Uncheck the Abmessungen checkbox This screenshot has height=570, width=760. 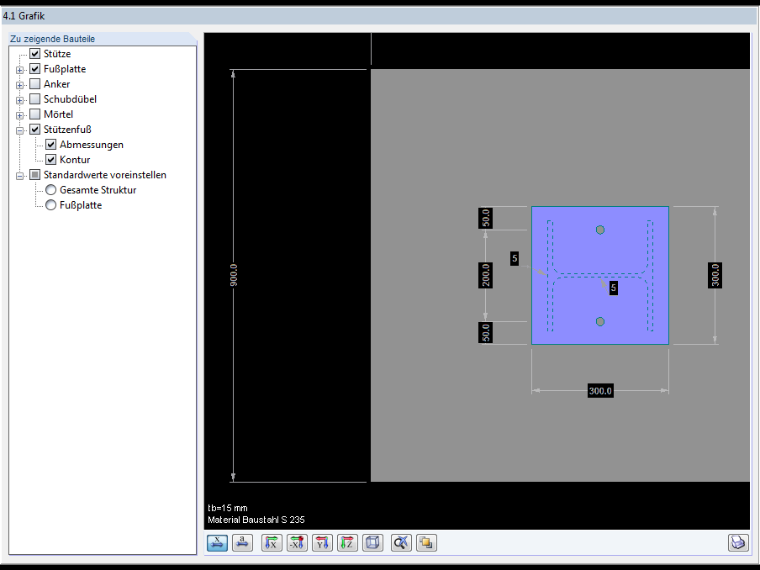(x=51, y=144)
